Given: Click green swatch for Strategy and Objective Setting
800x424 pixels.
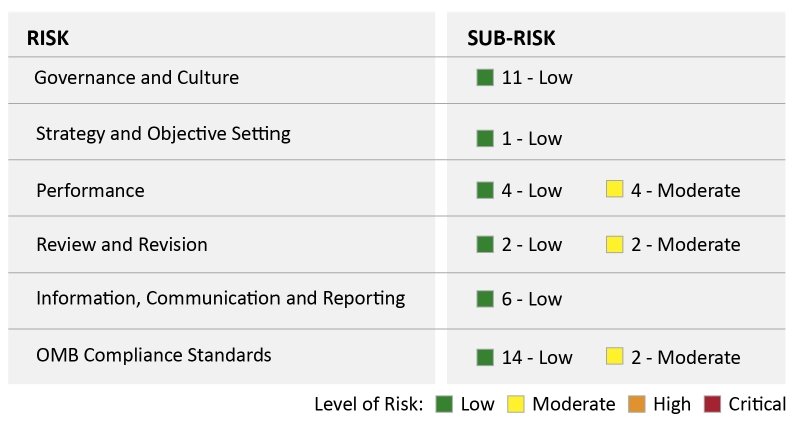Looking at the screenshot, I should [x=486, y=138].
